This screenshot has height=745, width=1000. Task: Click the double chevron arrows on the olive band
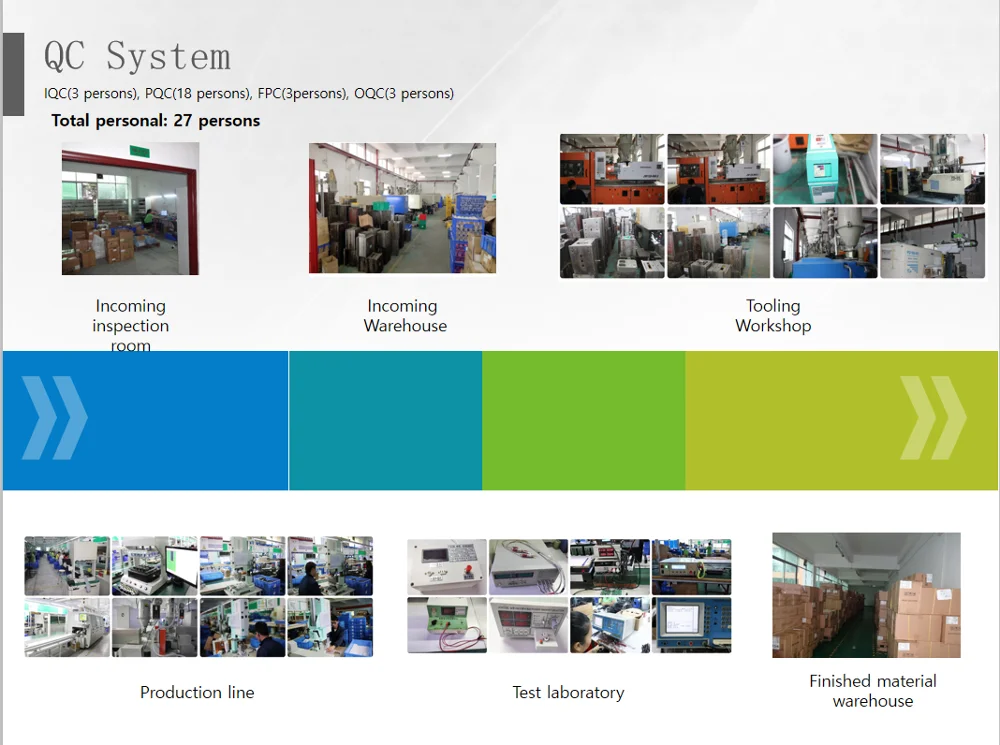[x=932, y=418]
